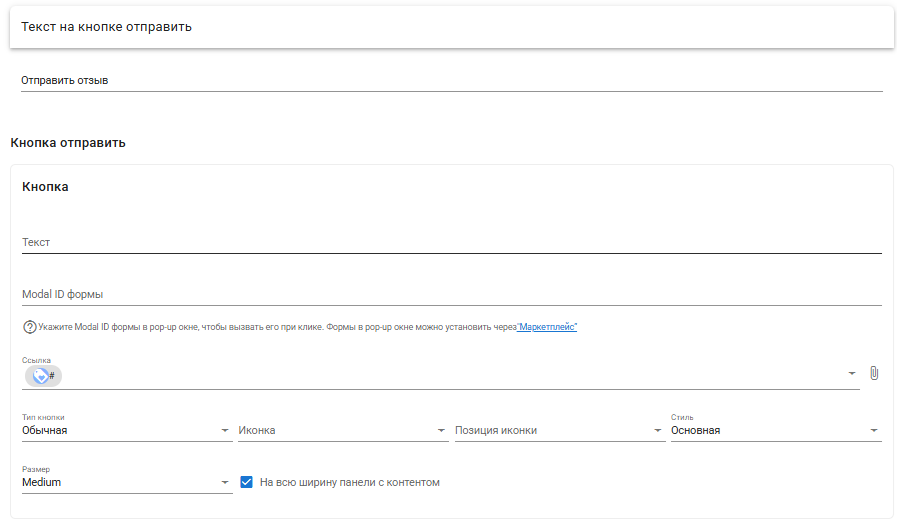Click the Текст input field under Кнопка
The height and width of the screenshot is (520, 897).
tap(451, 243)
